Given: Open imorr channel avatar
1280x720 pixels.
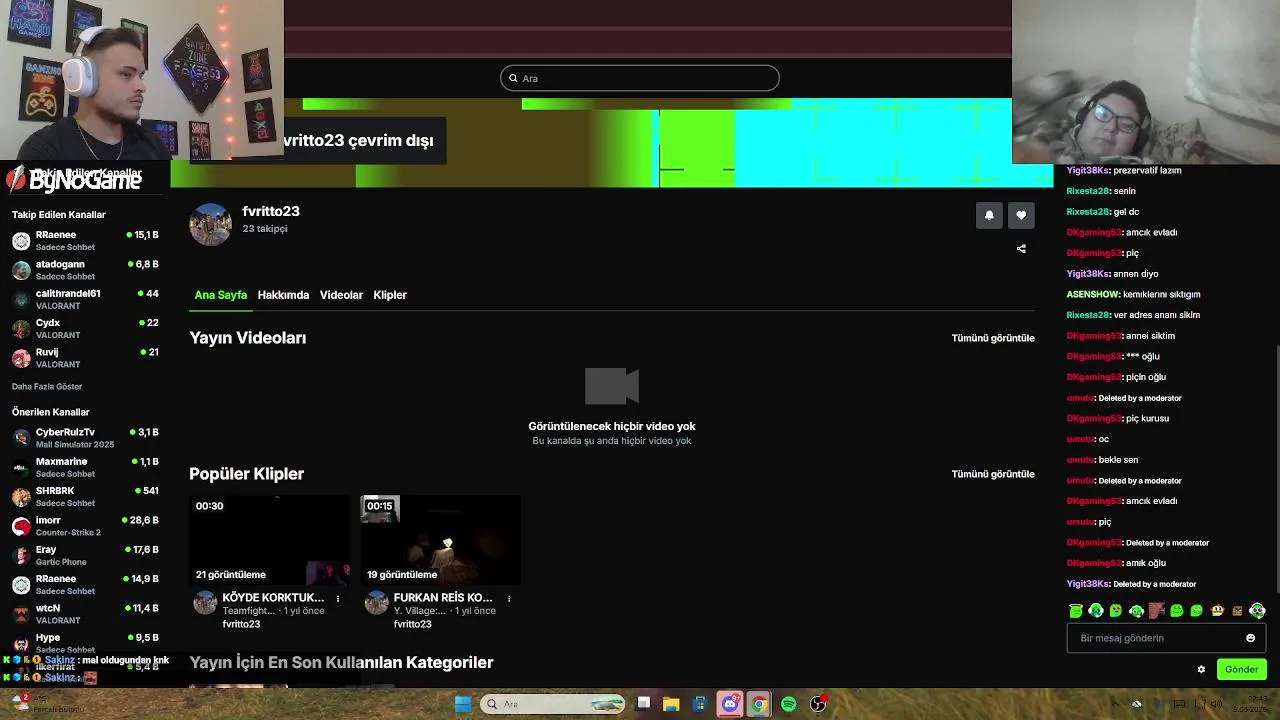Looking at the screenshot, I should pyautogui.click(x=21, y=526).
